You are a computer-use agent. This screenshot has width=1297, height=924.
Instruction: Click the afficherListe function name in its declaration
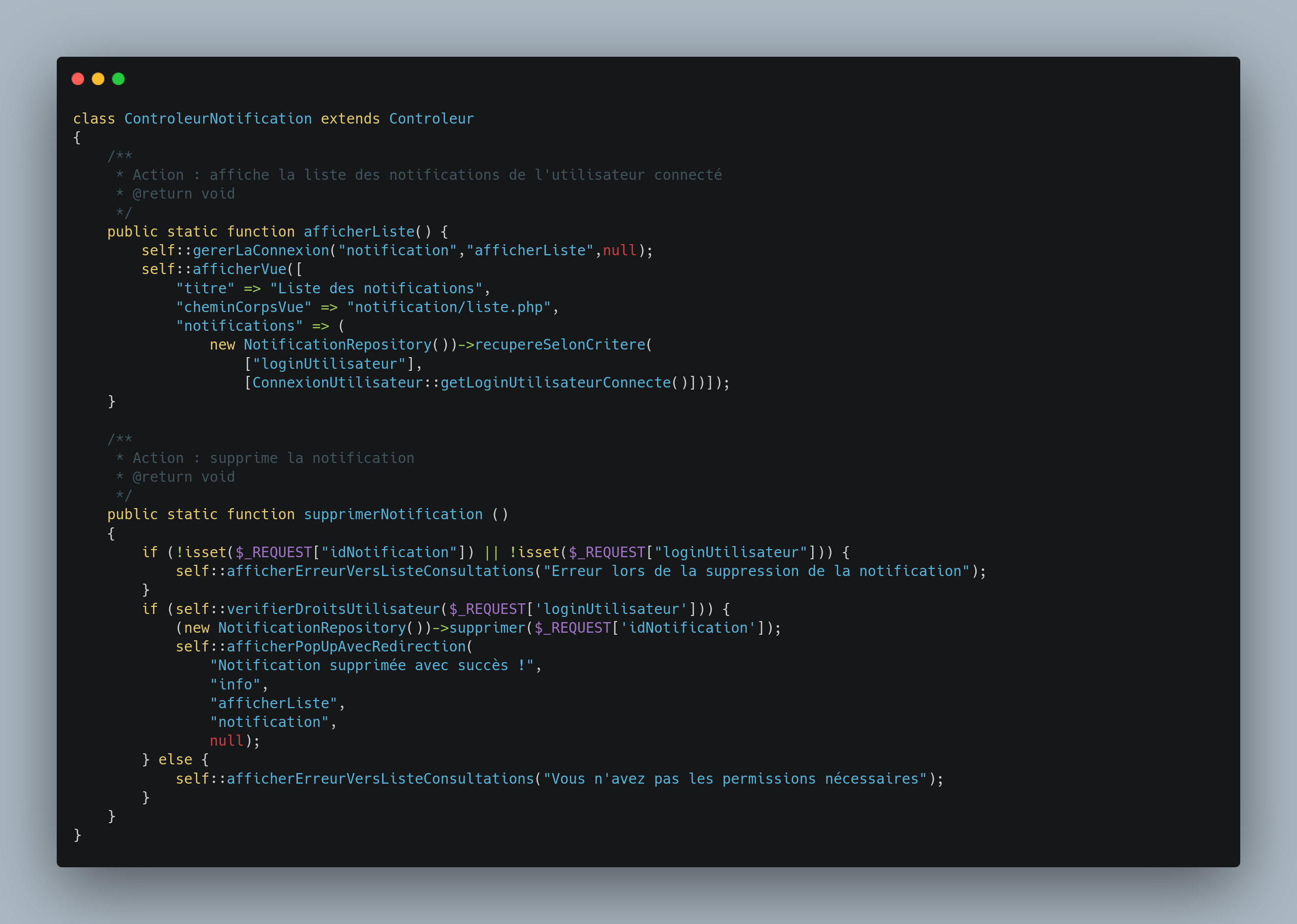(359, 232)
